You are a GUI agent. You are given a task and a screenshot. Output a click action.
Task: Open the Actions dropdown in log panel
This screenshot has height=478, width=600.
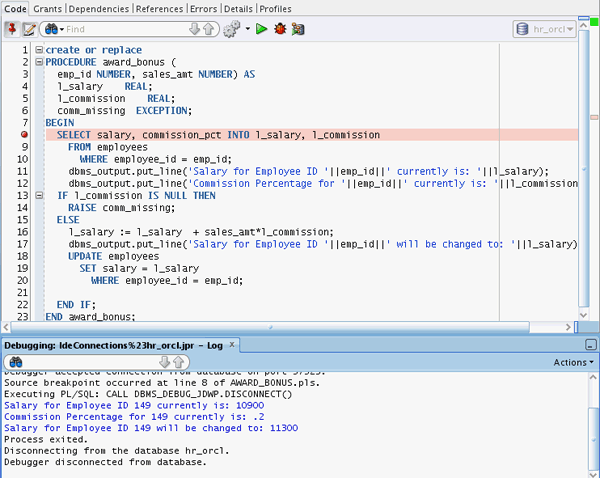point(573,362)
